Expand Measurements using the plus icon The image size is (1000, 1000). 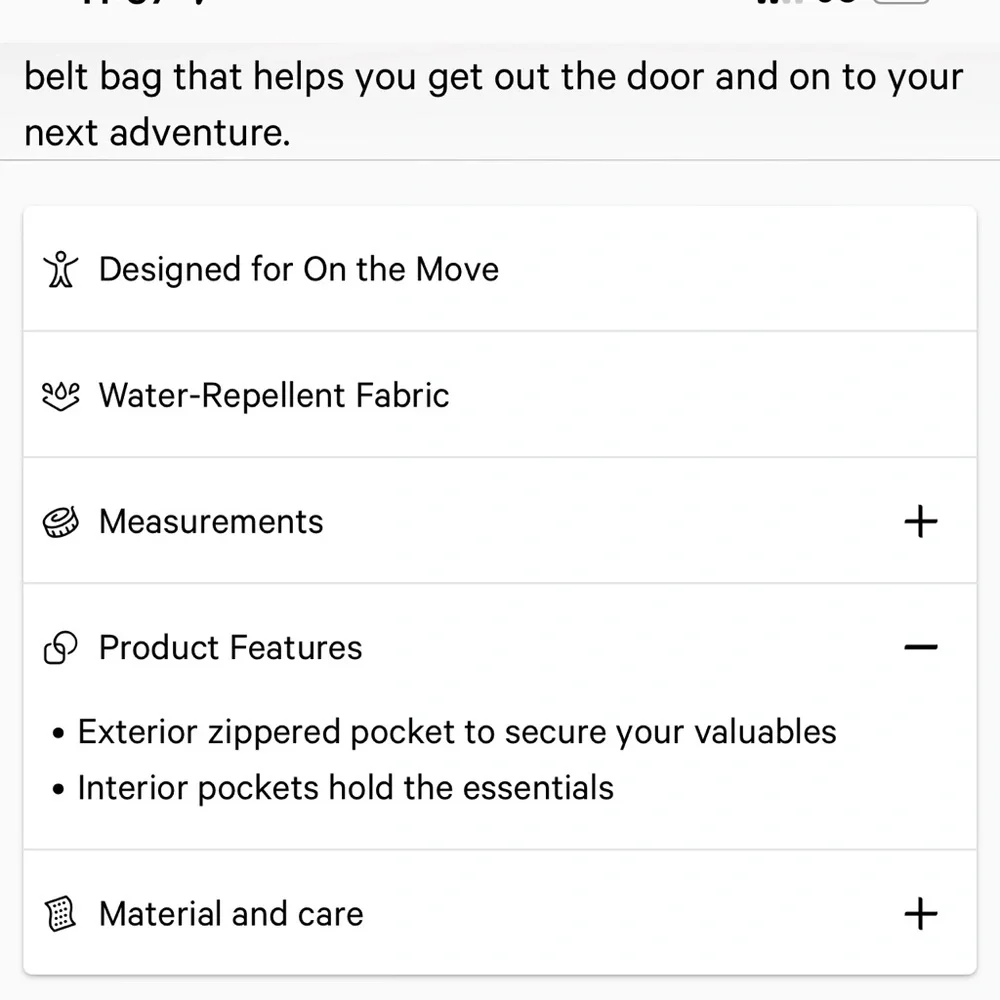pos(920,521)
